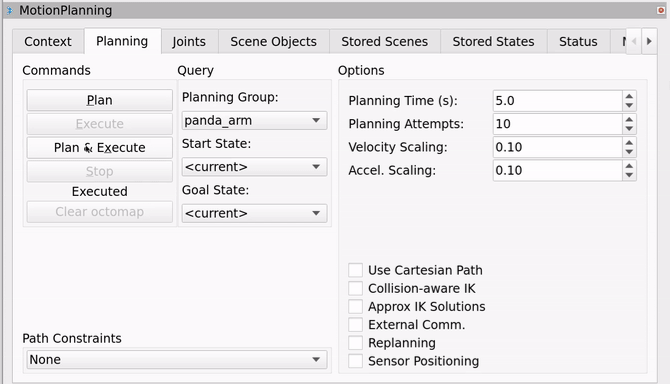Decrease Planning Attempts with the down arrow
The height and width of the screenshot is (384, 670).
pos(629,129)
